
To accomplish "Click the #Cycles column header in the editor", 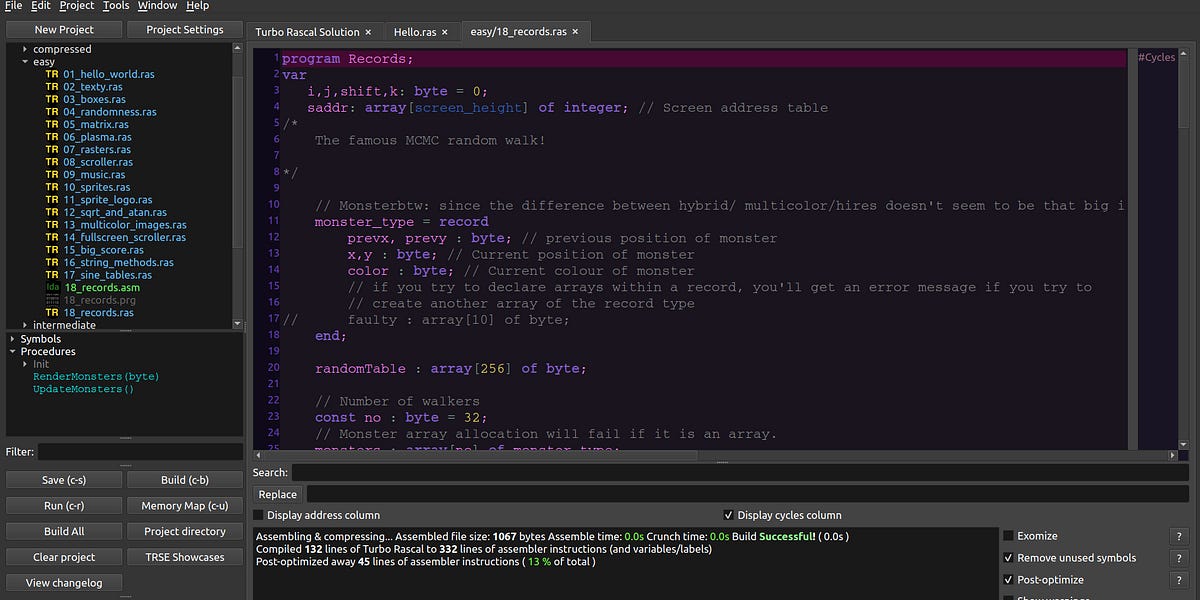I will click(1156, 57).
